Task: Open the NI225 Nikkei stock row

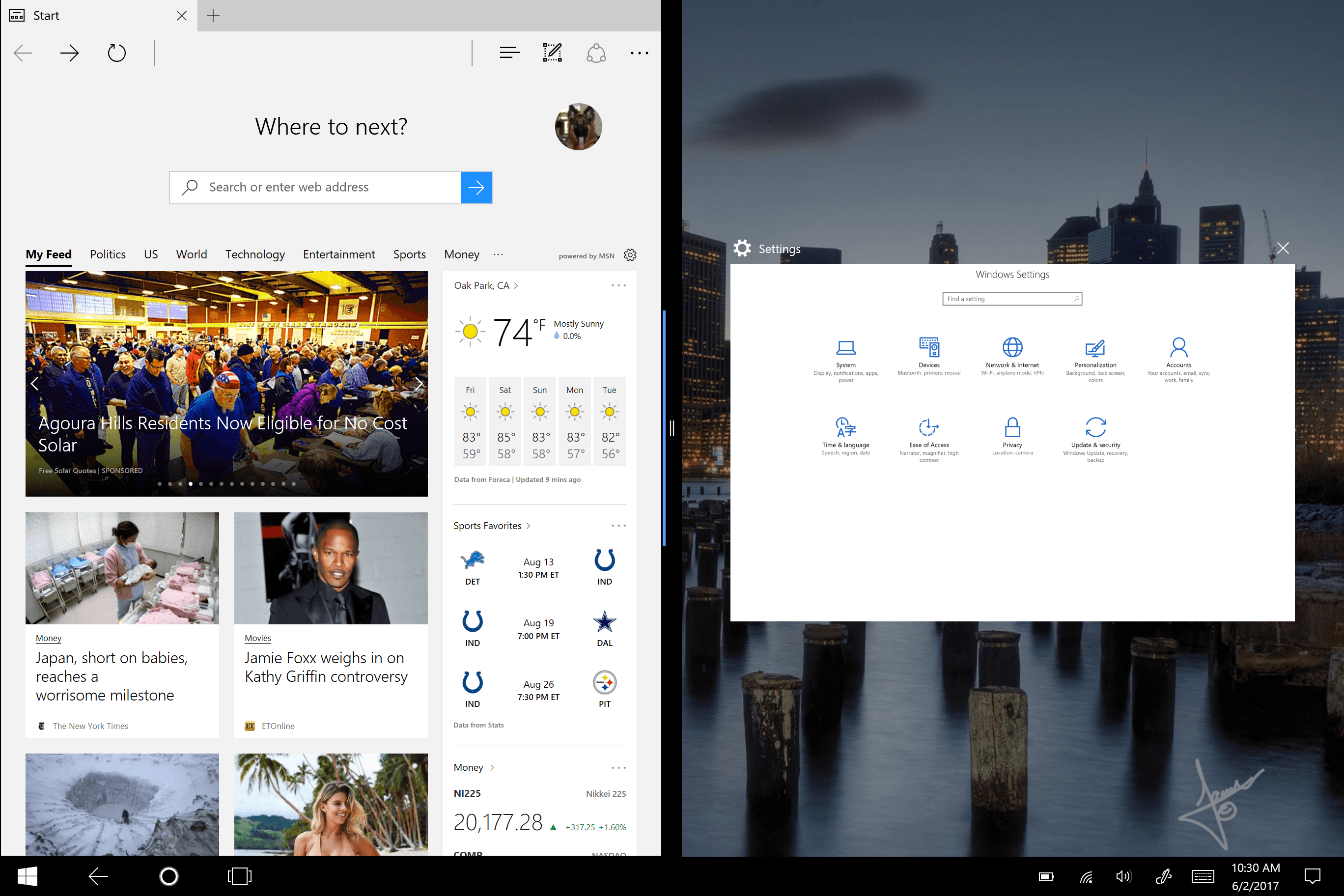Action: point(539,812)
